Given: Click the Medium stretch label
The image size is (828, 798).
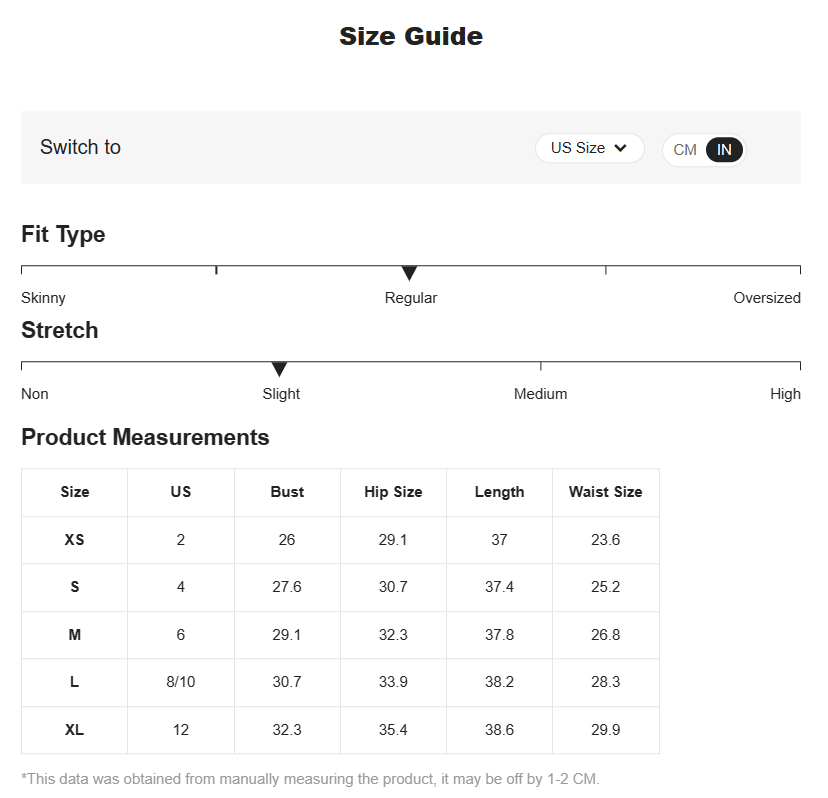Looking at the screenshot, I should click(540, 394).
